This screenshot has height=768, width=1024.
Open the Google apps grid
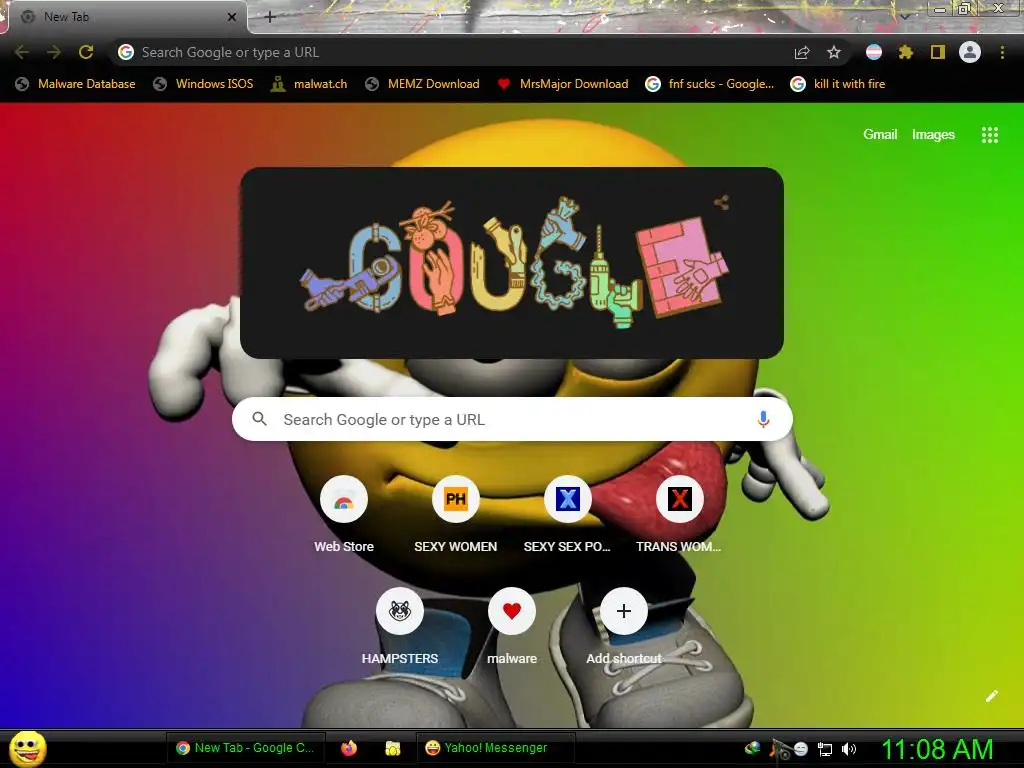(x=989, y=135)
